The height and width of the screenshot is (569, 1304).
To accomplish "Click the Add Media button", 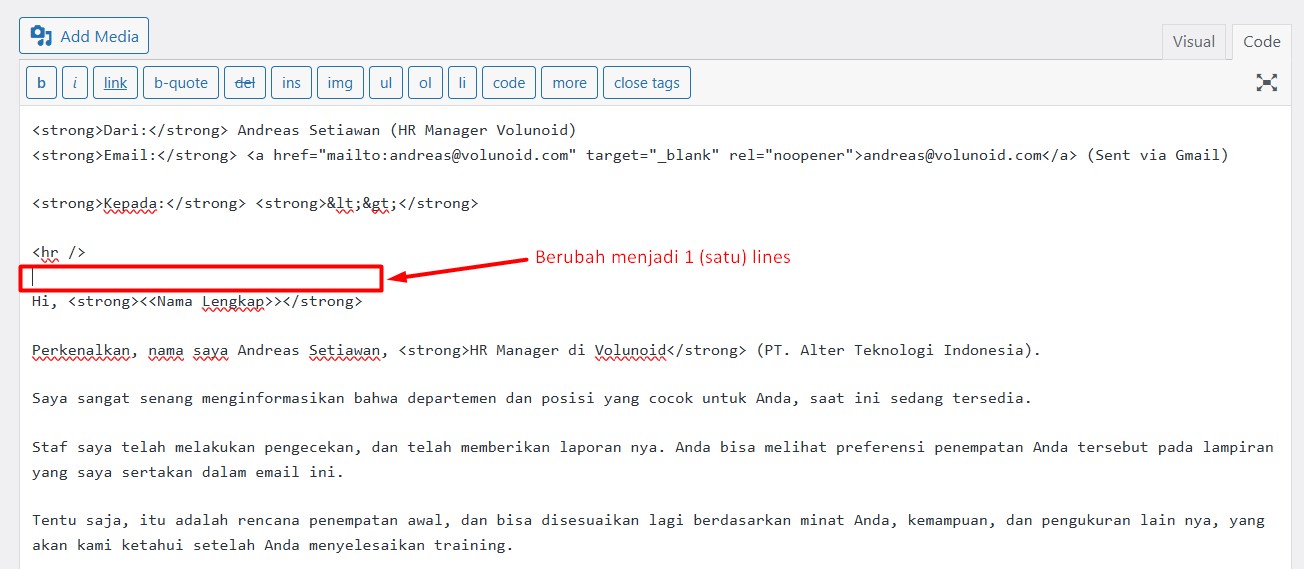I will click(84, 36).
